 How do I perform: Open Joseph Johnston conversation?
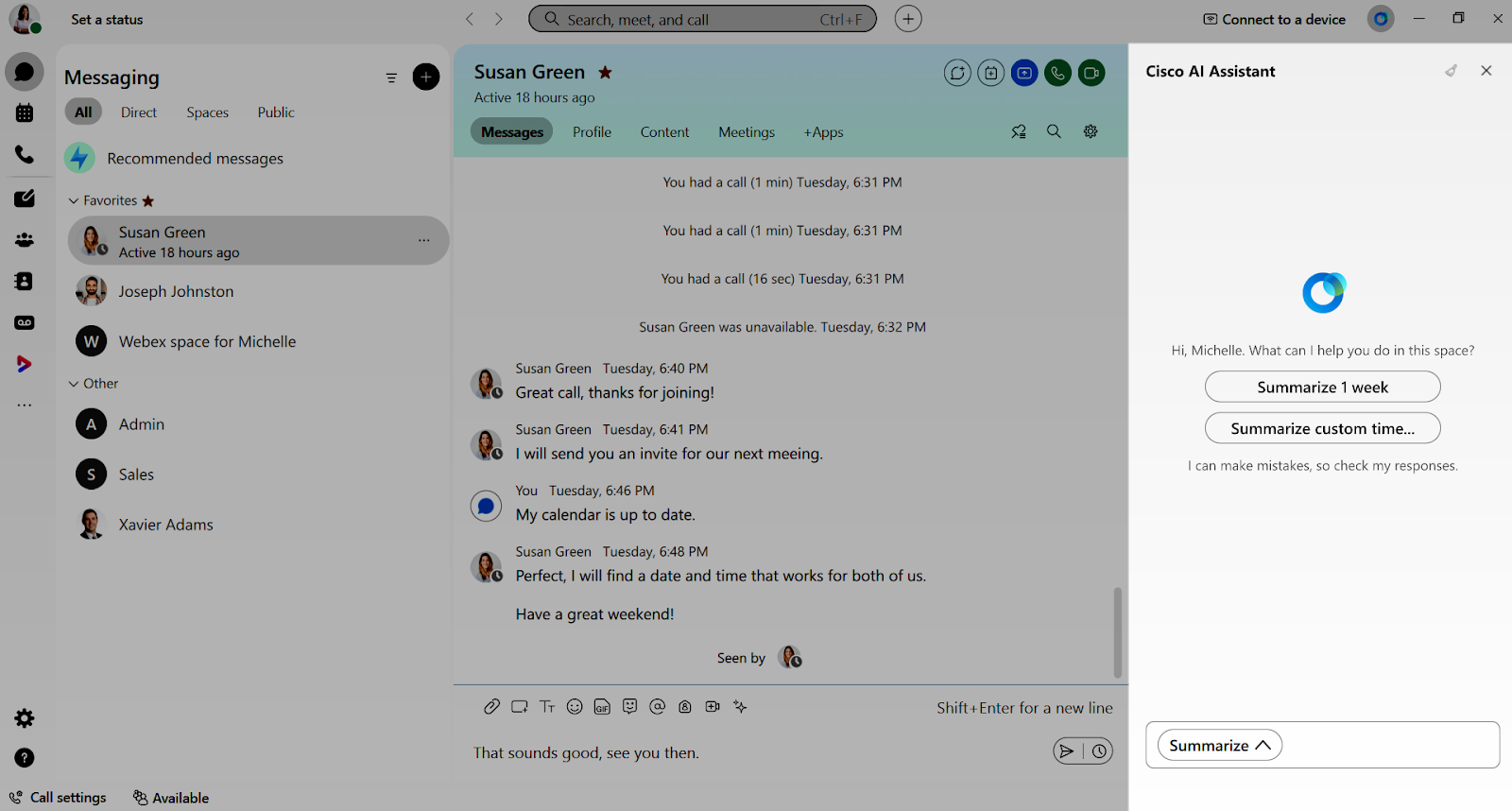tap(258, 291)
